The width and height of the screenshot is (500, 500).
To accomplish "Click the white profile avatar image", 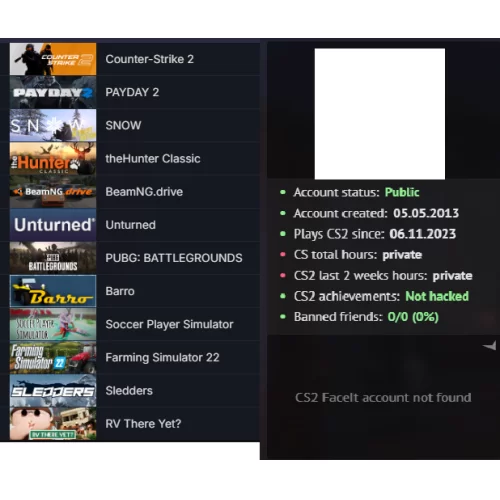I will tap(380, 114).
